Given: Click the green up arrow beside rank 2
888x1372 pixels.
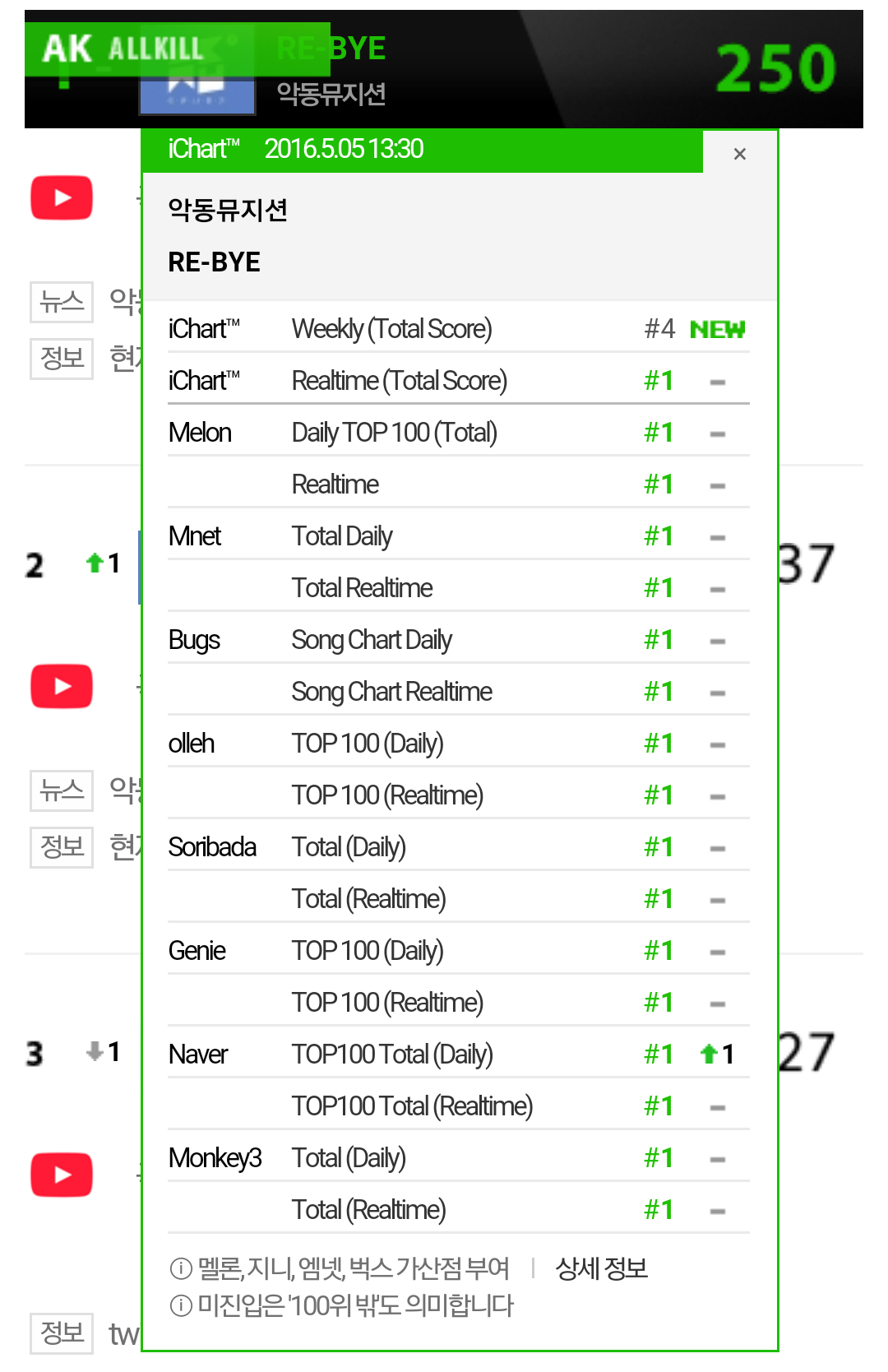Looking at the screenshot, I should click(x=95, y=563).
